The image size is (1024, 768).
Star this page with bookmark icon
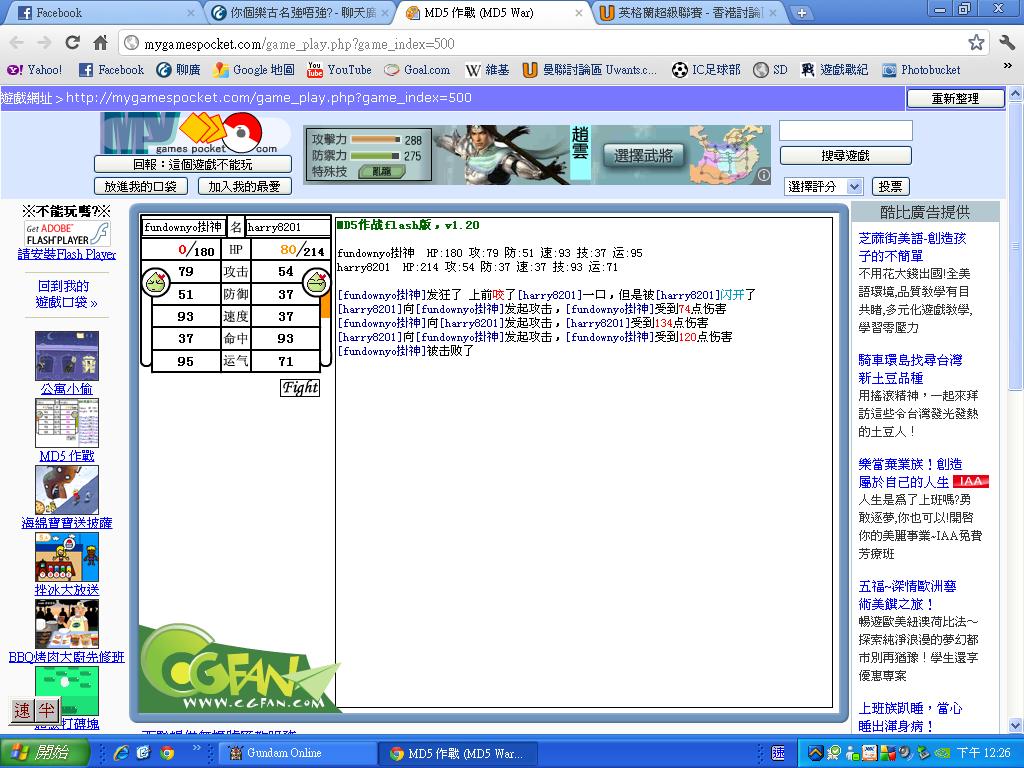(x=976, y=43)
